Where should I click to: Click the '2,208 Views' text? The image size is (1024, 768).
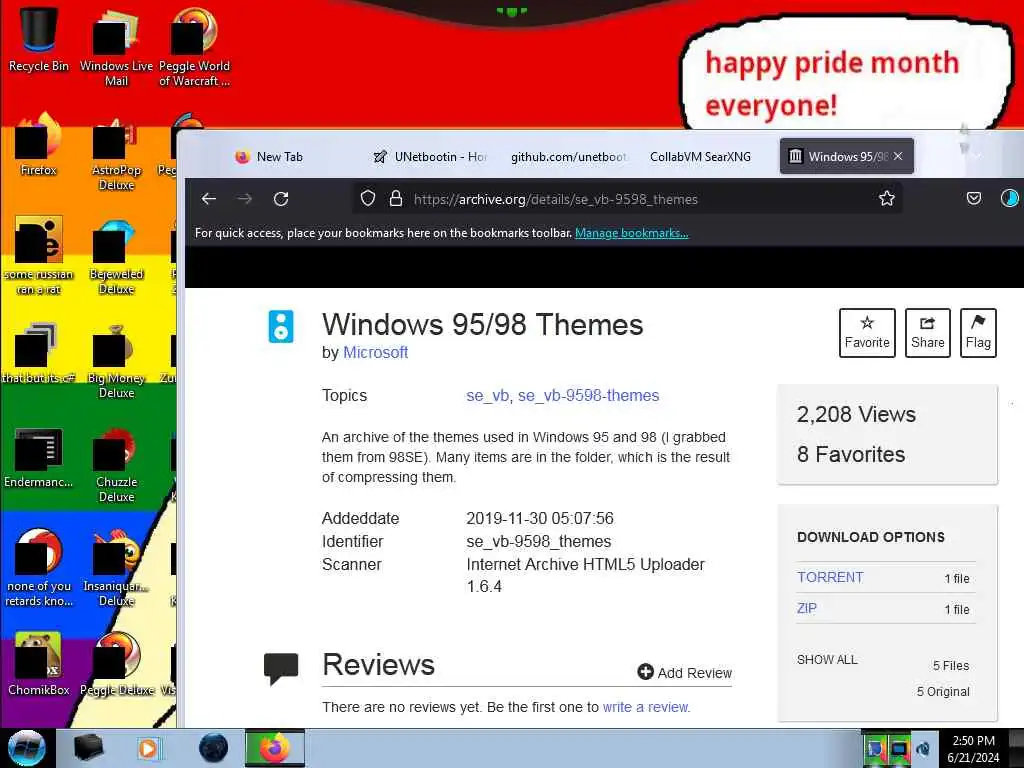(856, 414)
